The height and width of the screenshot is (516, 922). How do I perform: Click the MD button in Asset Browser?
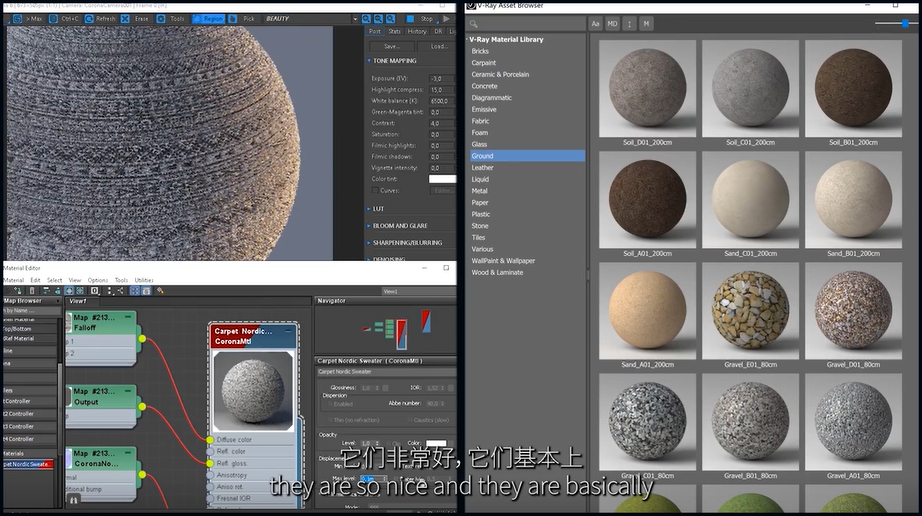[612, 24]
